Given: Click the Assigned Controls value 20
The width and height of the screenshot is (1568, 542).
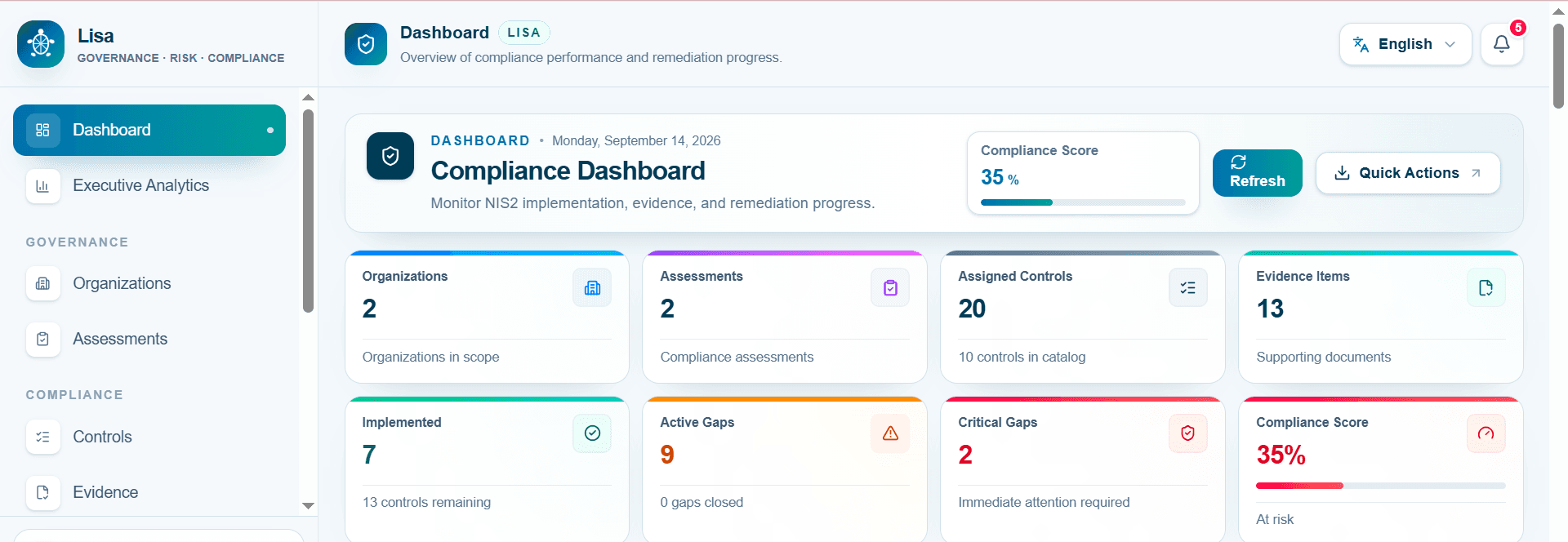Looking at the screenshot, I should pos(972,309).
